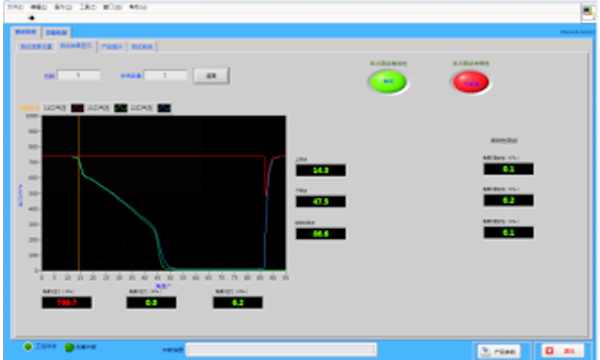Select the red curve legend icon
This screenshot has width=600, height=360.
pyautogui.click(x=77, y=108)
